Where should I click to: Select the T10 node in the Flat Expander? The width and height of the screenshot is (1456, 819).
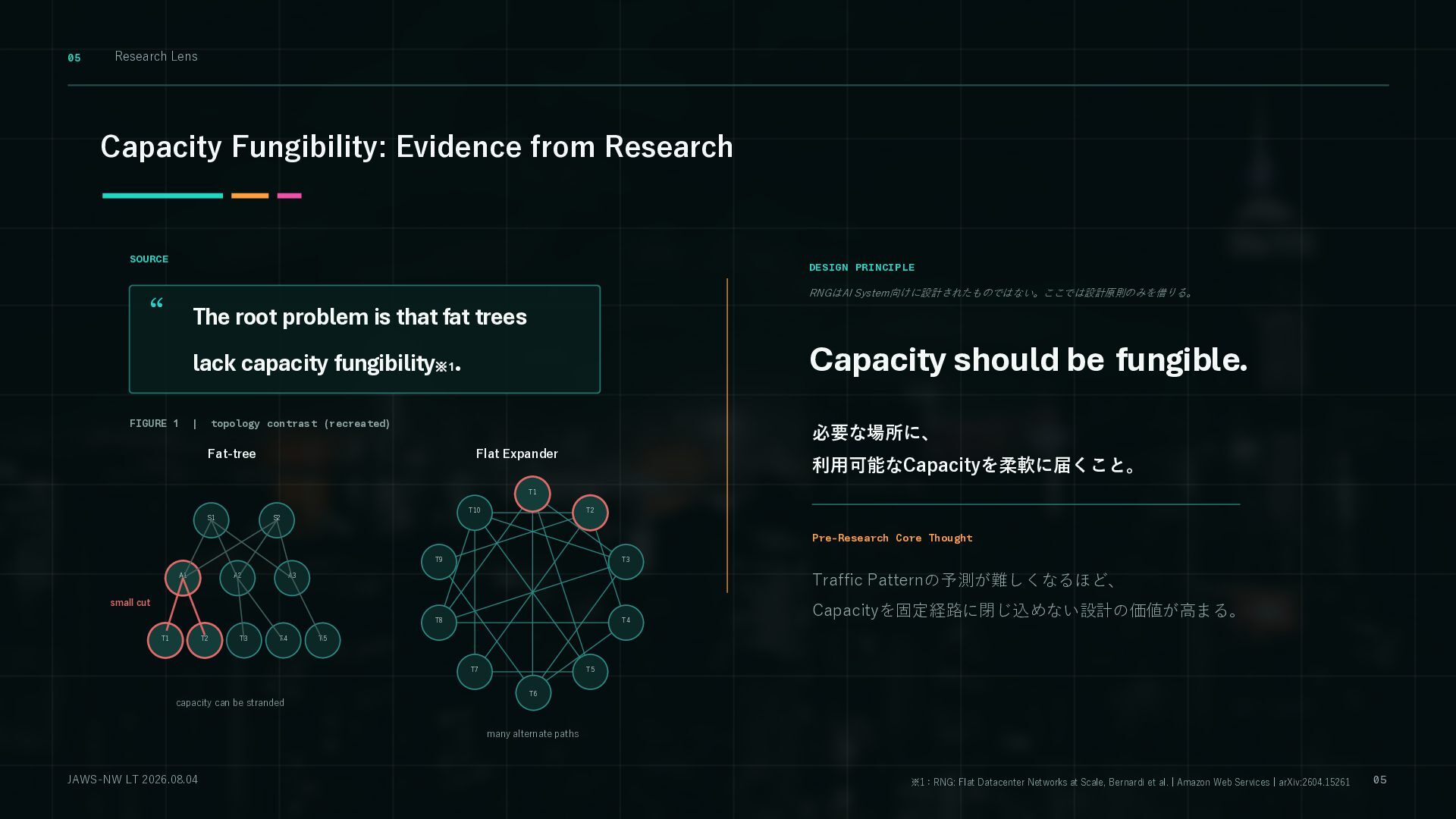pos(475,513)
